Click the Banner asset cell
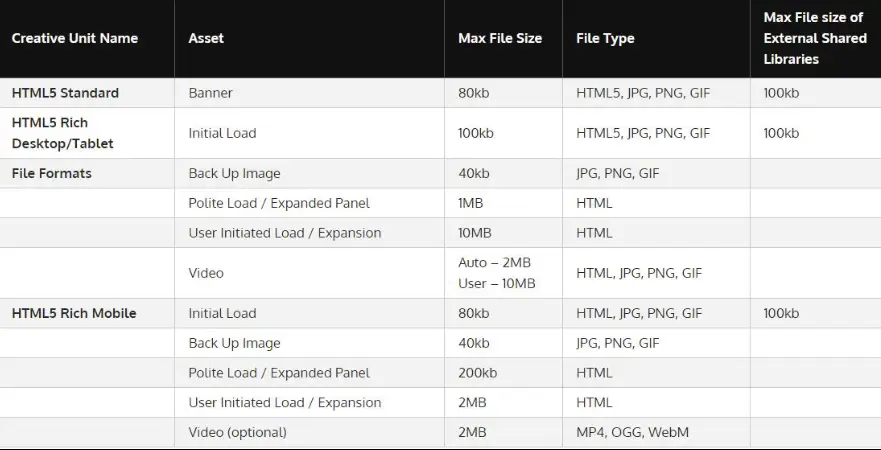 [210, 93]
